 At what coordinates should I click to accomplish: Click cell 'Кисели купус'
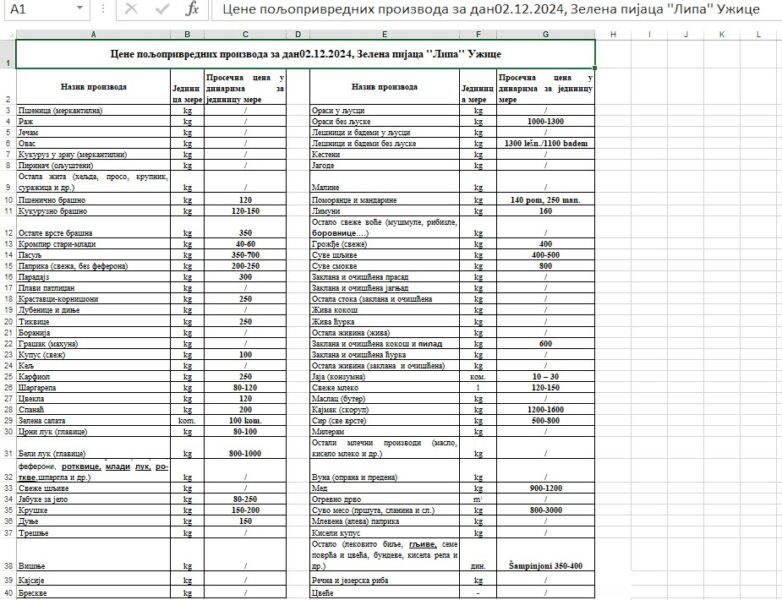[385, 533]
